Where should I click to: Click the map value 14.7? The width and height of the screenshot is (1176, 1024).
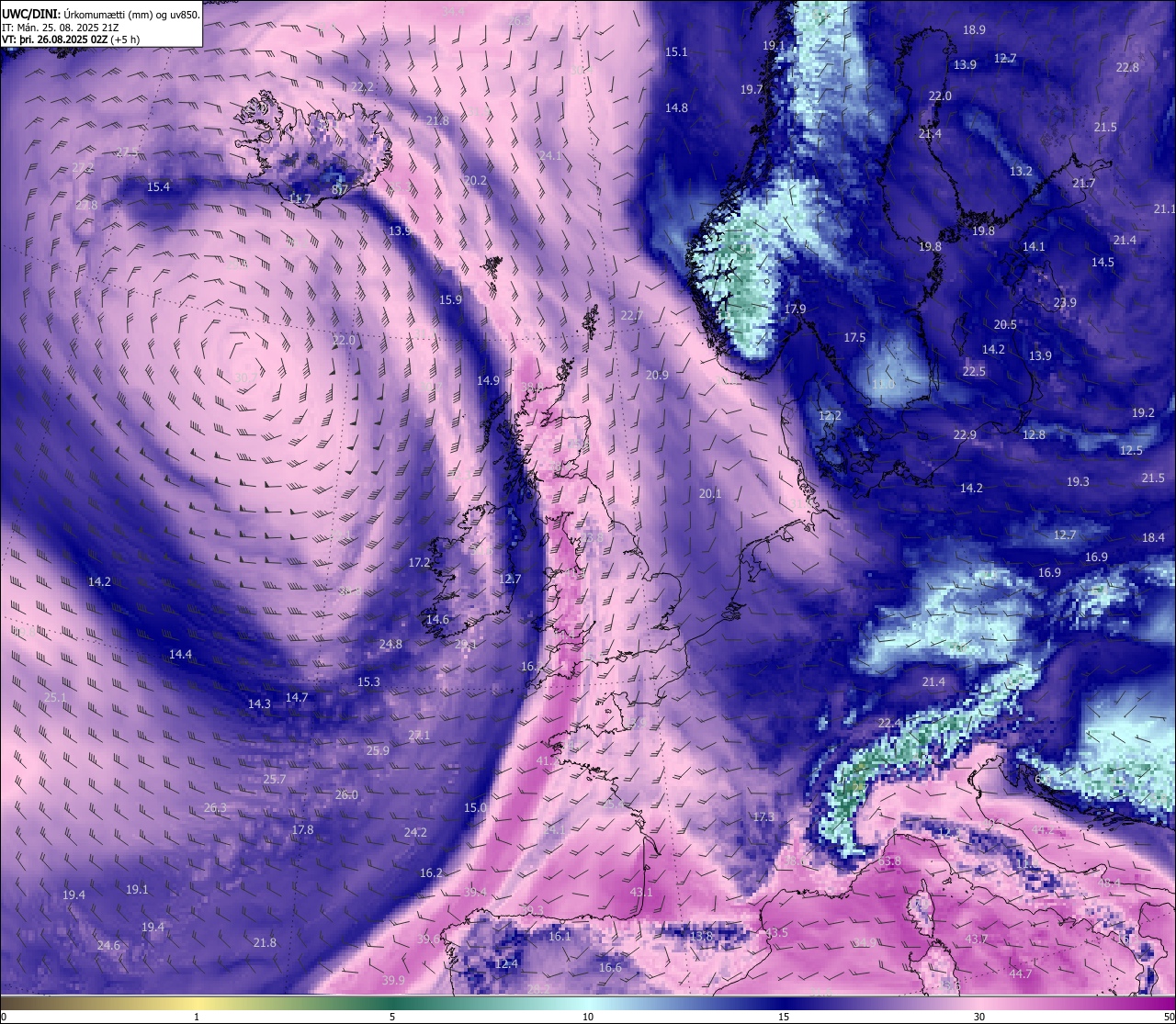[x=296, y=698]
